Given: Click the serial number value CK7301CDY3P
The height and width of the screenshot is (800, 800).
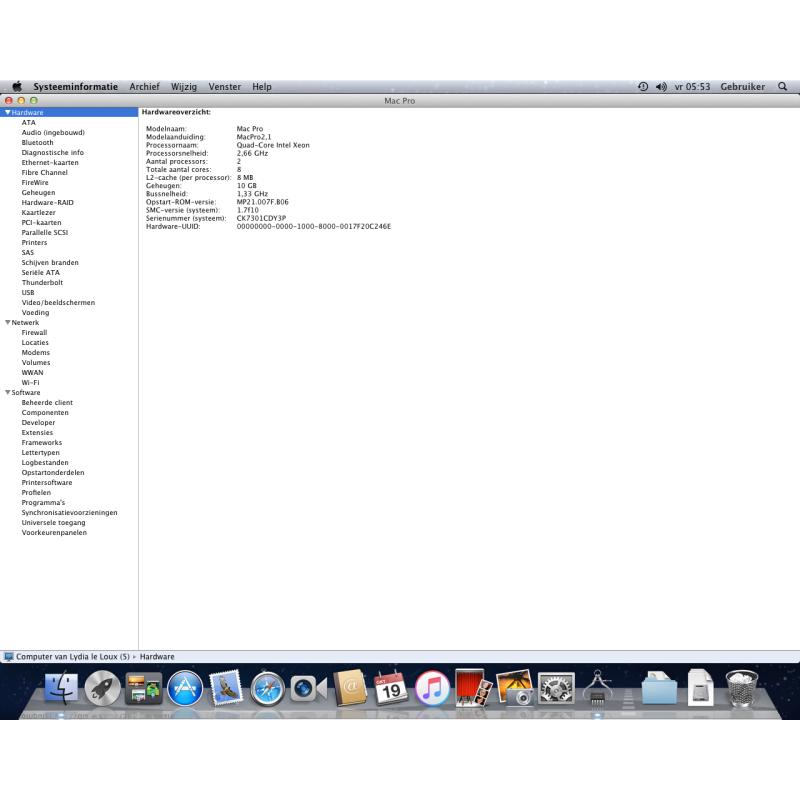Looking at the screenshot, I should (261, 218).
